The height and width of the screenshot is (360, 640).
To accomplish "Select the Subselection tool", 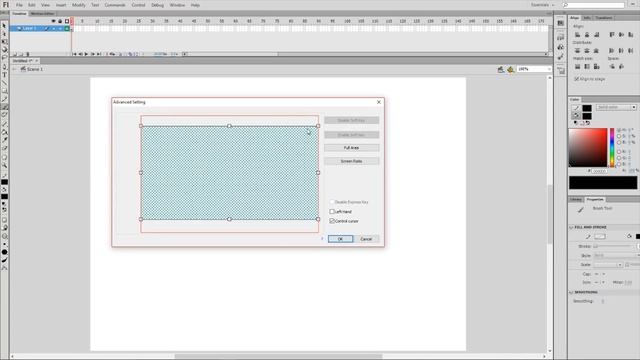I will [4, 34].
